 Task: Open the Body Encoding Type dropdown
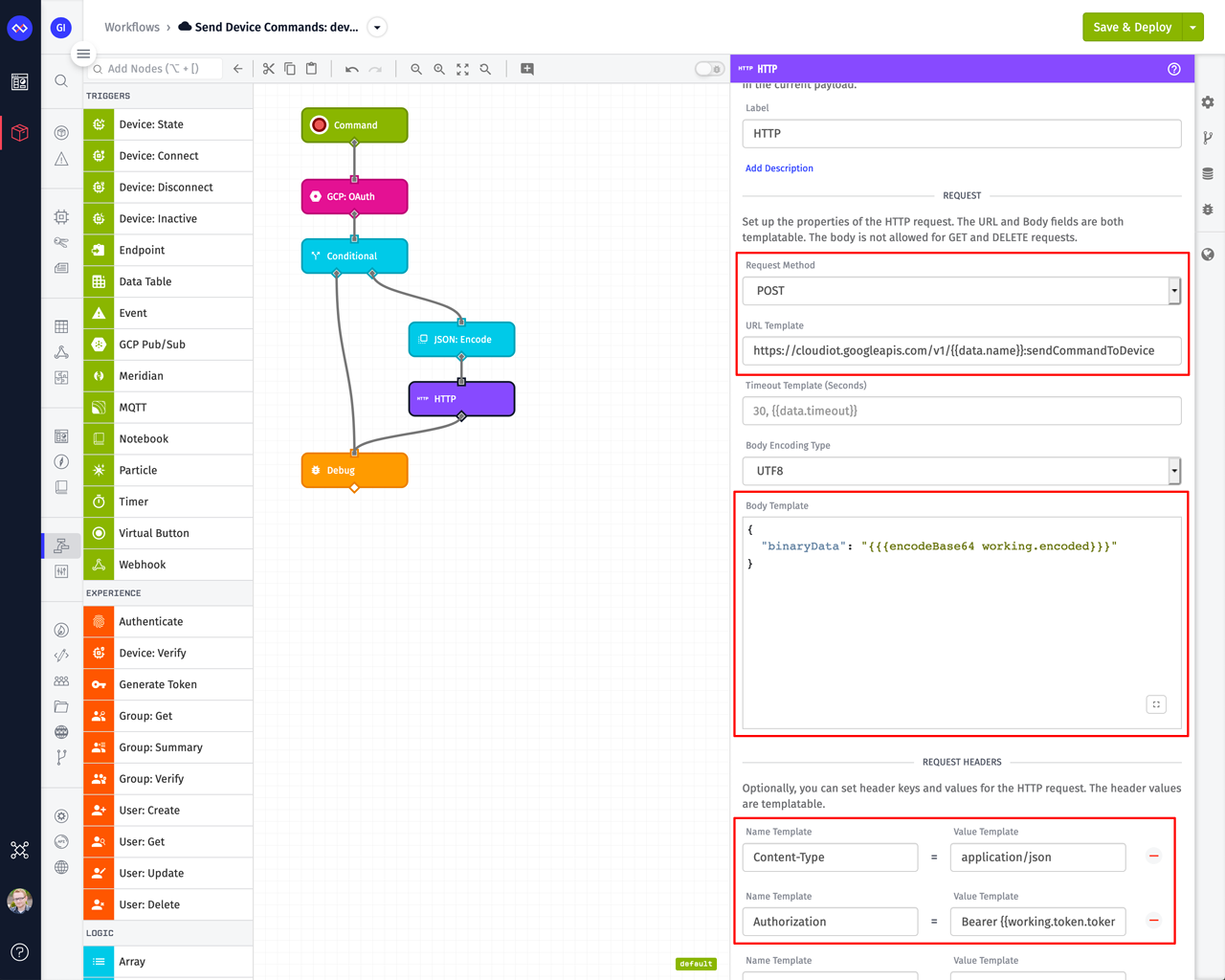click(x=962, y=471)
